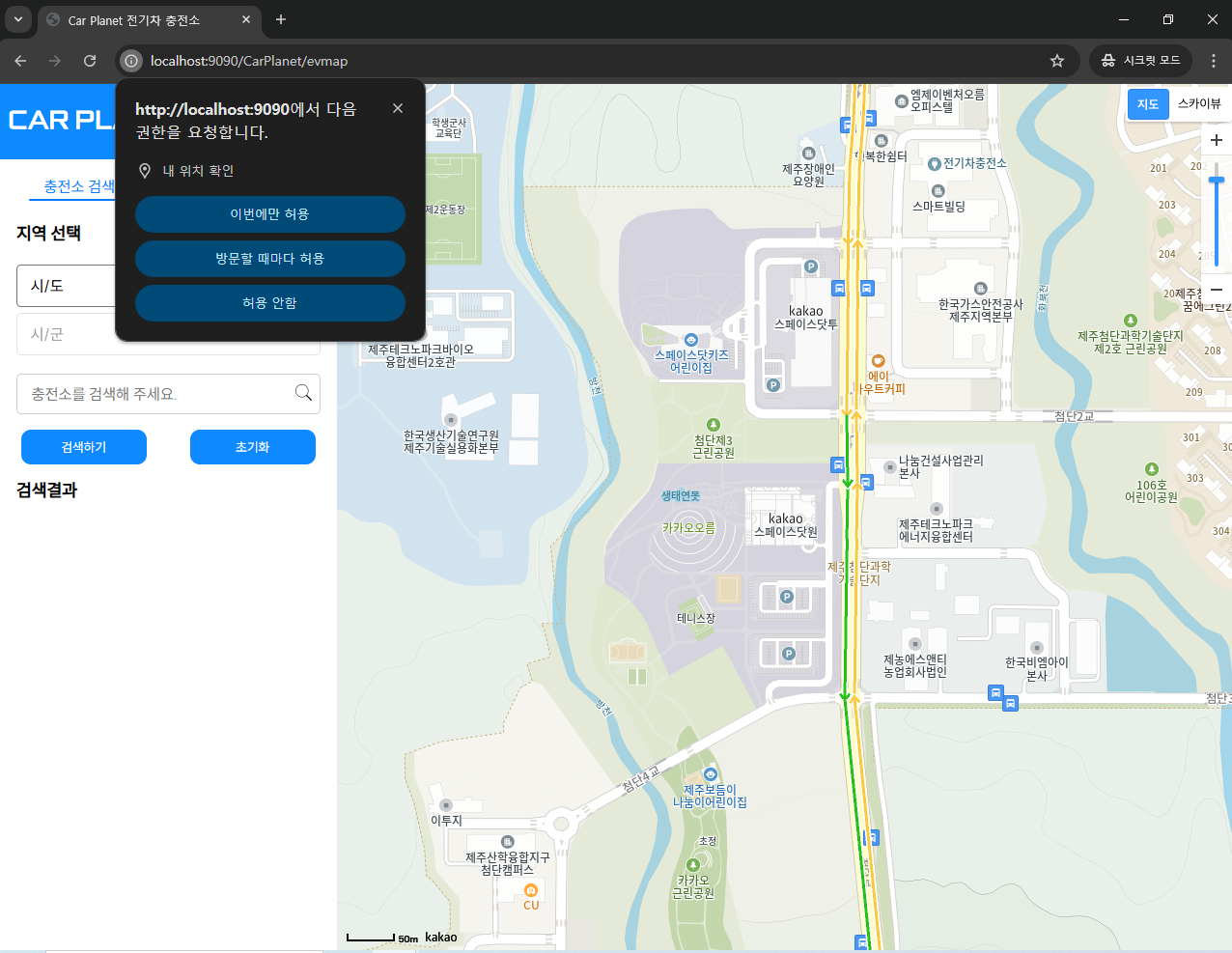Viewport: 1232px width, 953px height.
Task: Open the tab search dropdown arrow
Action: [x=17, y=19]
